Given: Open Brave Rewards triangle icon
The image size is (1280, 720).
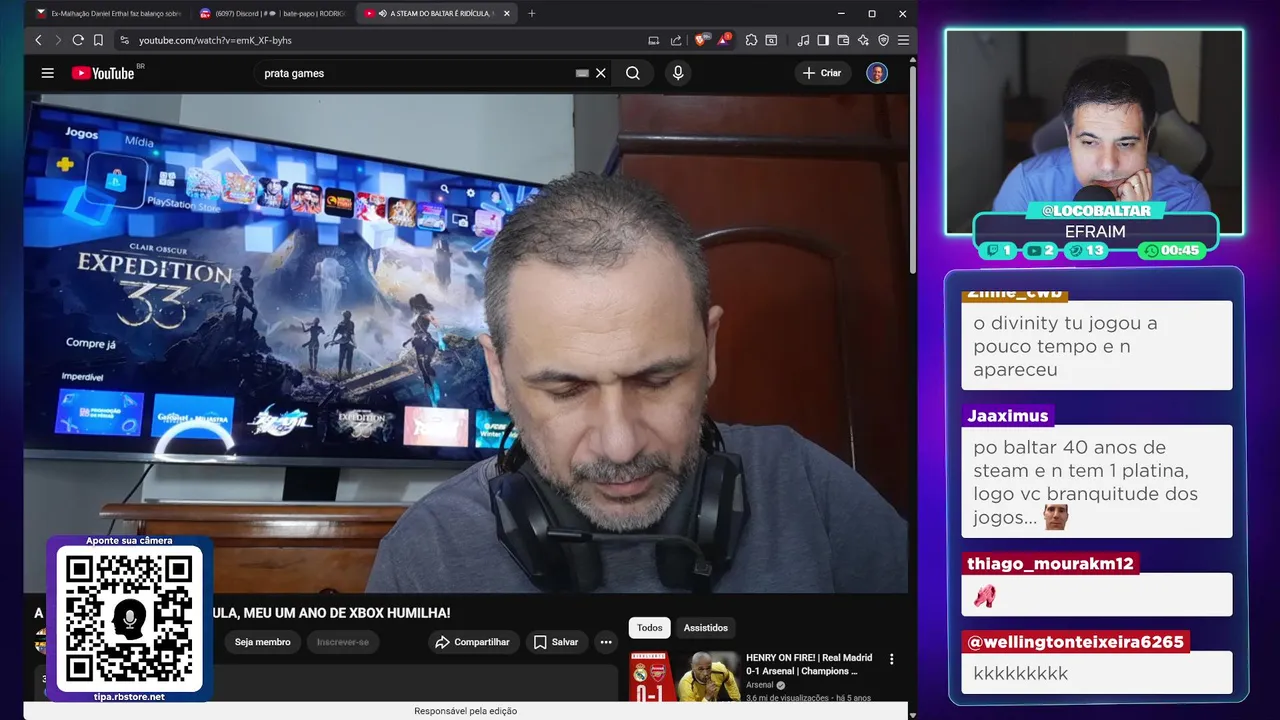Looking at the screenshot, I should point(723,40).
